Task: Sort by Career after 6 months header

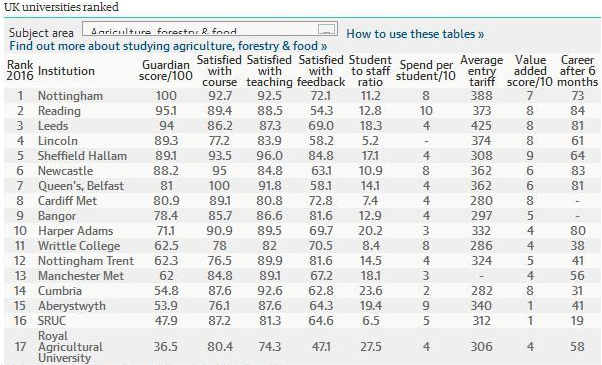Action: tap(577, 71)
